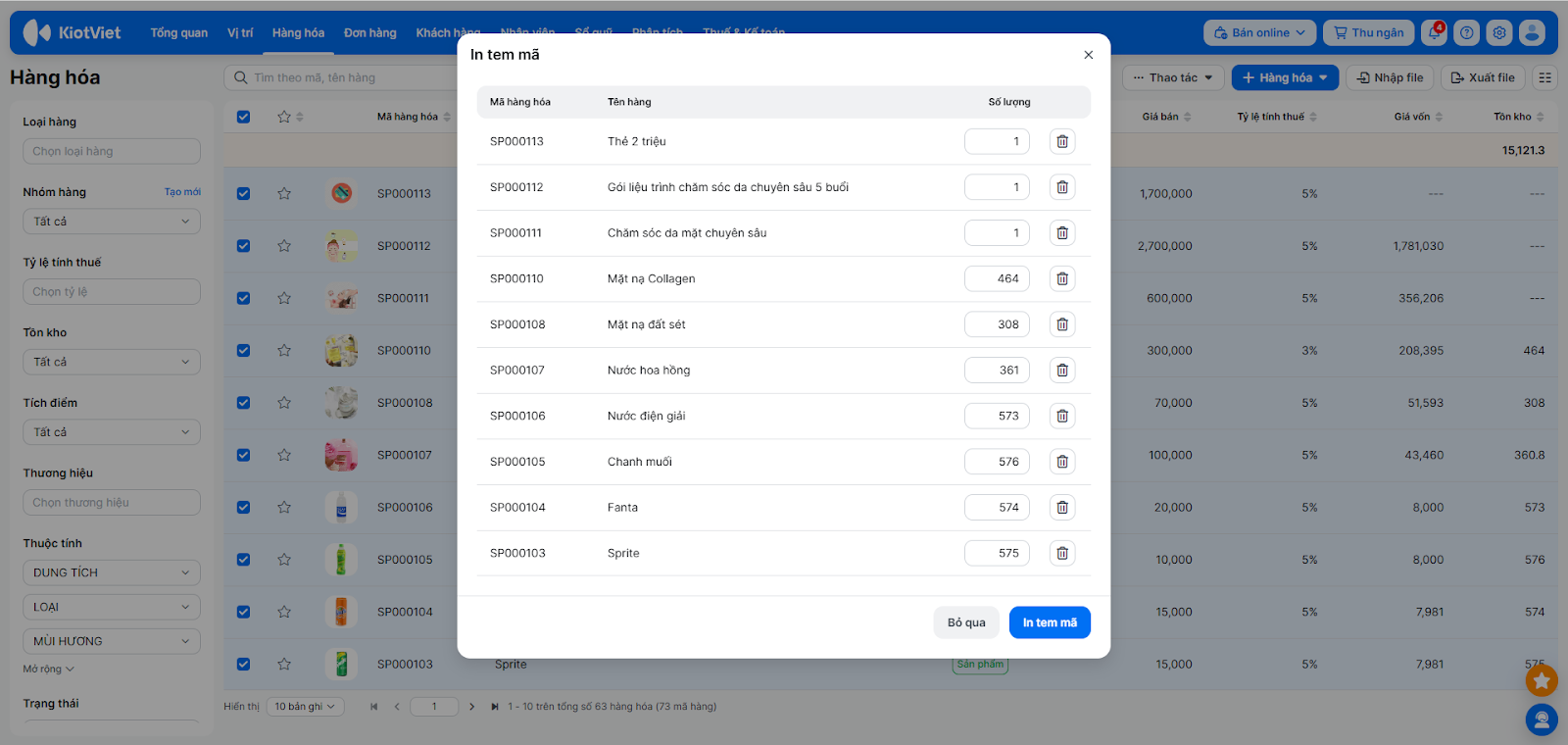Image resolution: width=1568 pixels, height=745 pixels.
Task: Star the SP000106 product row
Action: tap(284, 507)
